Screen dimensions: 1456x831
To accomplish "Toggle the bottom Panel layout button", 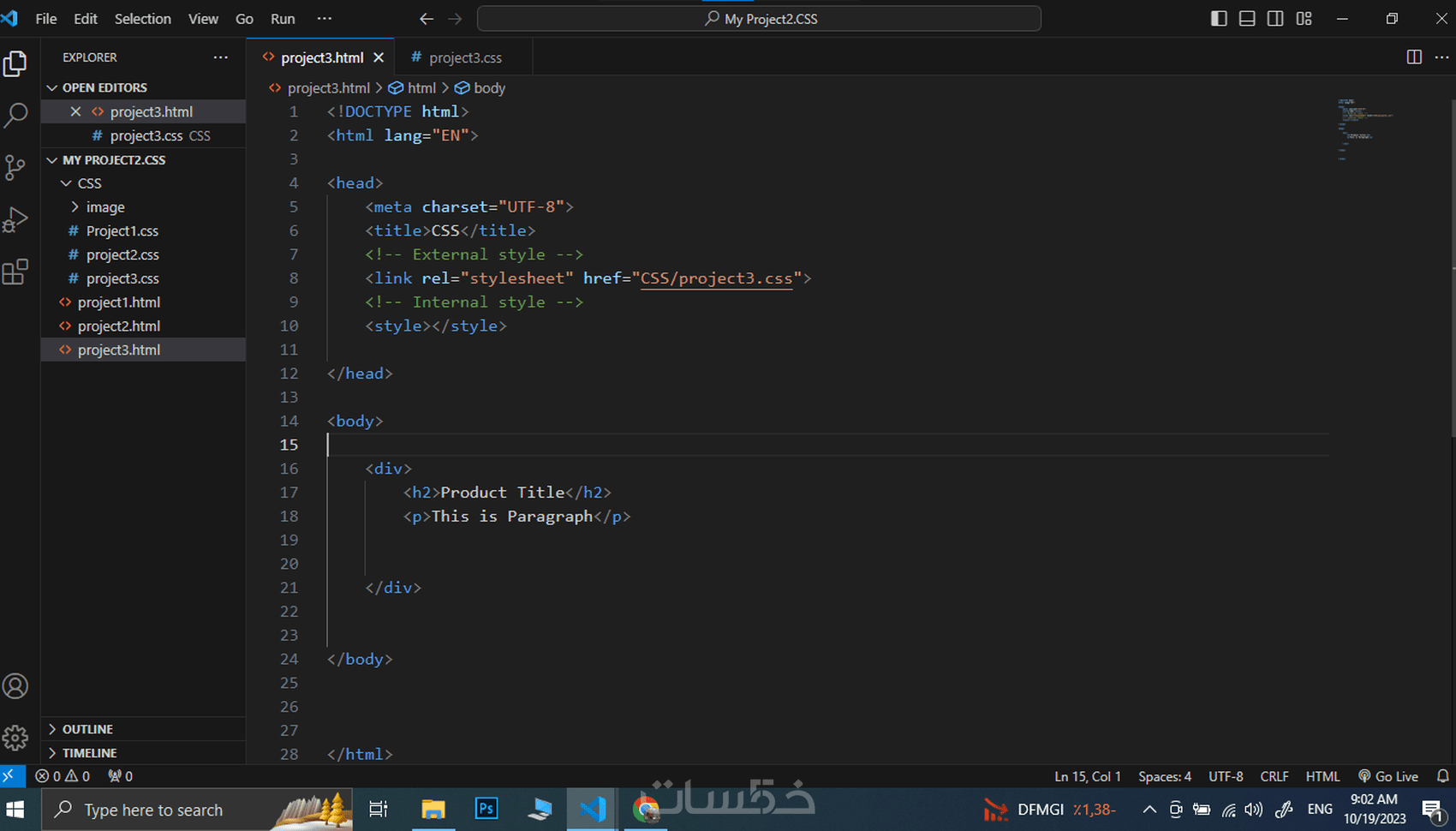I will pos(1247,19).
